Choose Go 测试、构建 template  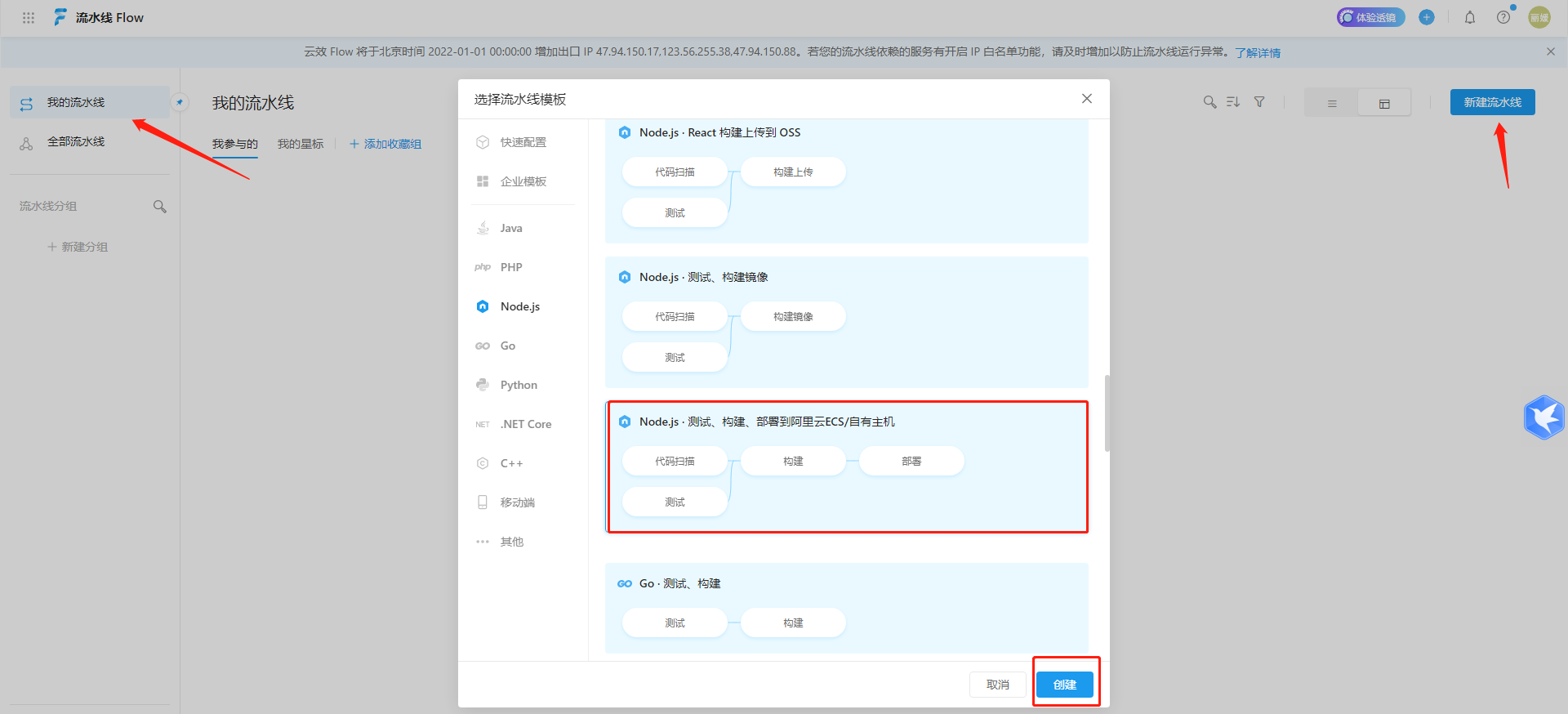(846, 608)
